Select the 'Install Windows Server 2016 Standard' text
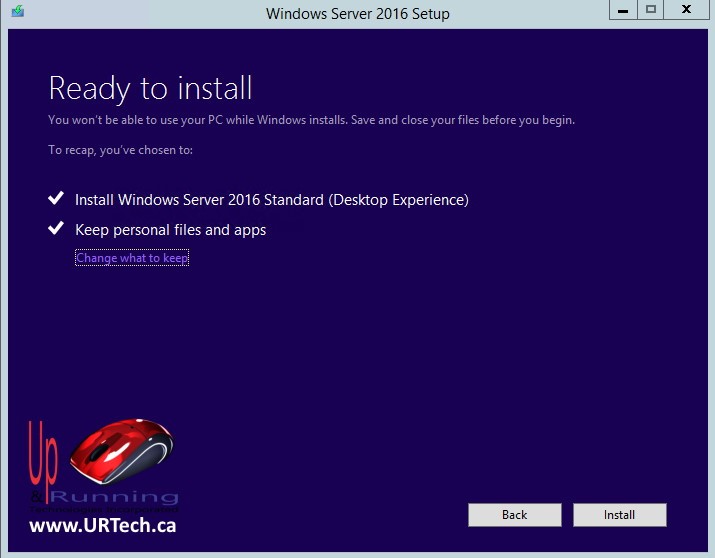This screenshot has width=715, height=558. 271,200
